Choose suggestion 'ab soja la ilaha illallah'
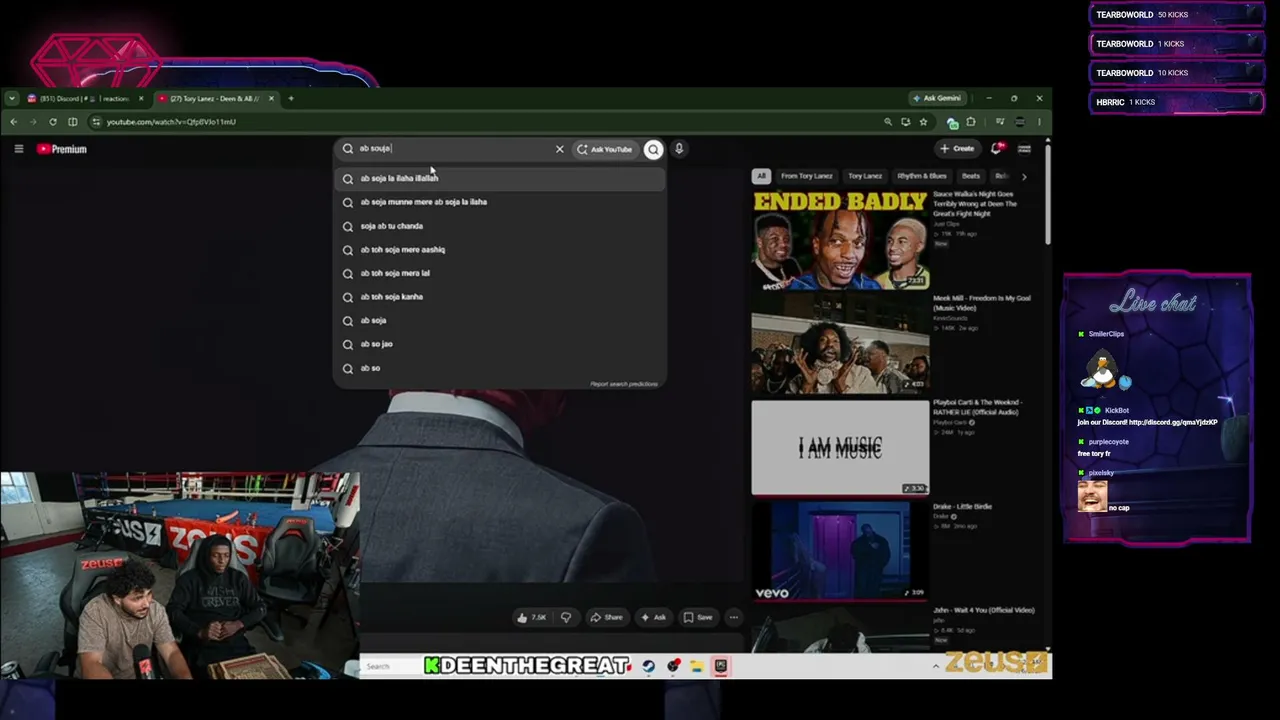The width and height of the screenshot is (1280, 720). (x=500, y=178)
